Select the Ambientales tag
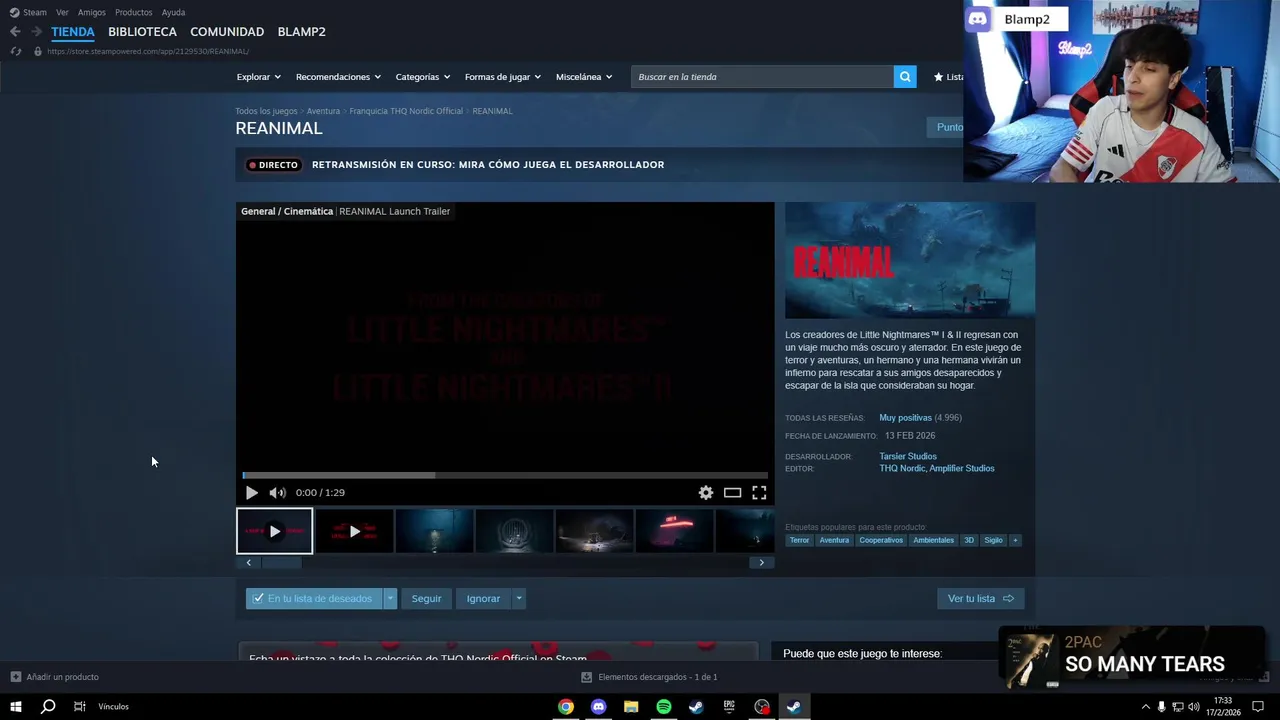Image resolution: width=1280 pixels, height=720 pixels. [x=933, y=540]
